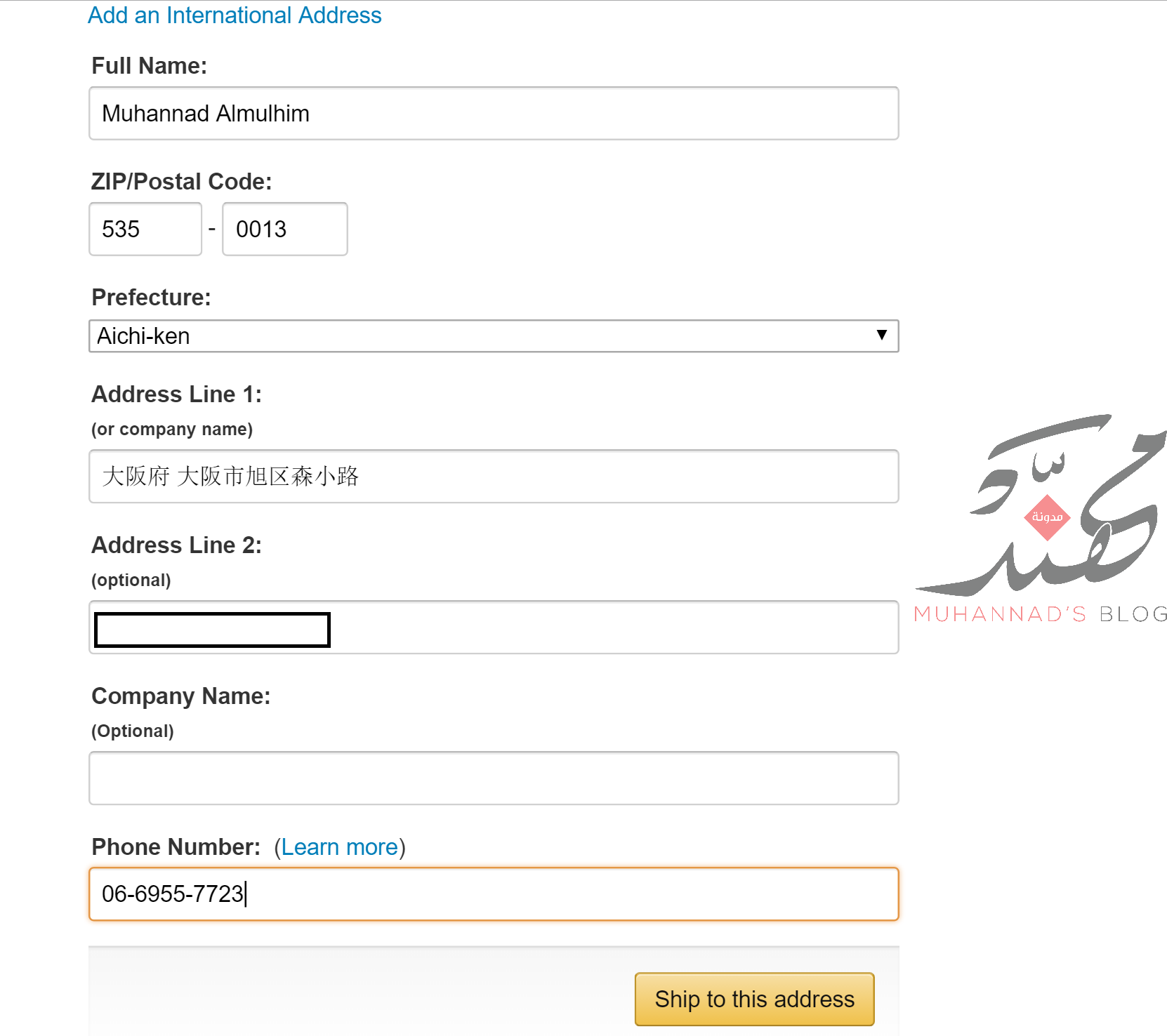Click into the Address Line 2 input field
The width and height of the screenshot is (1167, 1036).
[494, 627]
